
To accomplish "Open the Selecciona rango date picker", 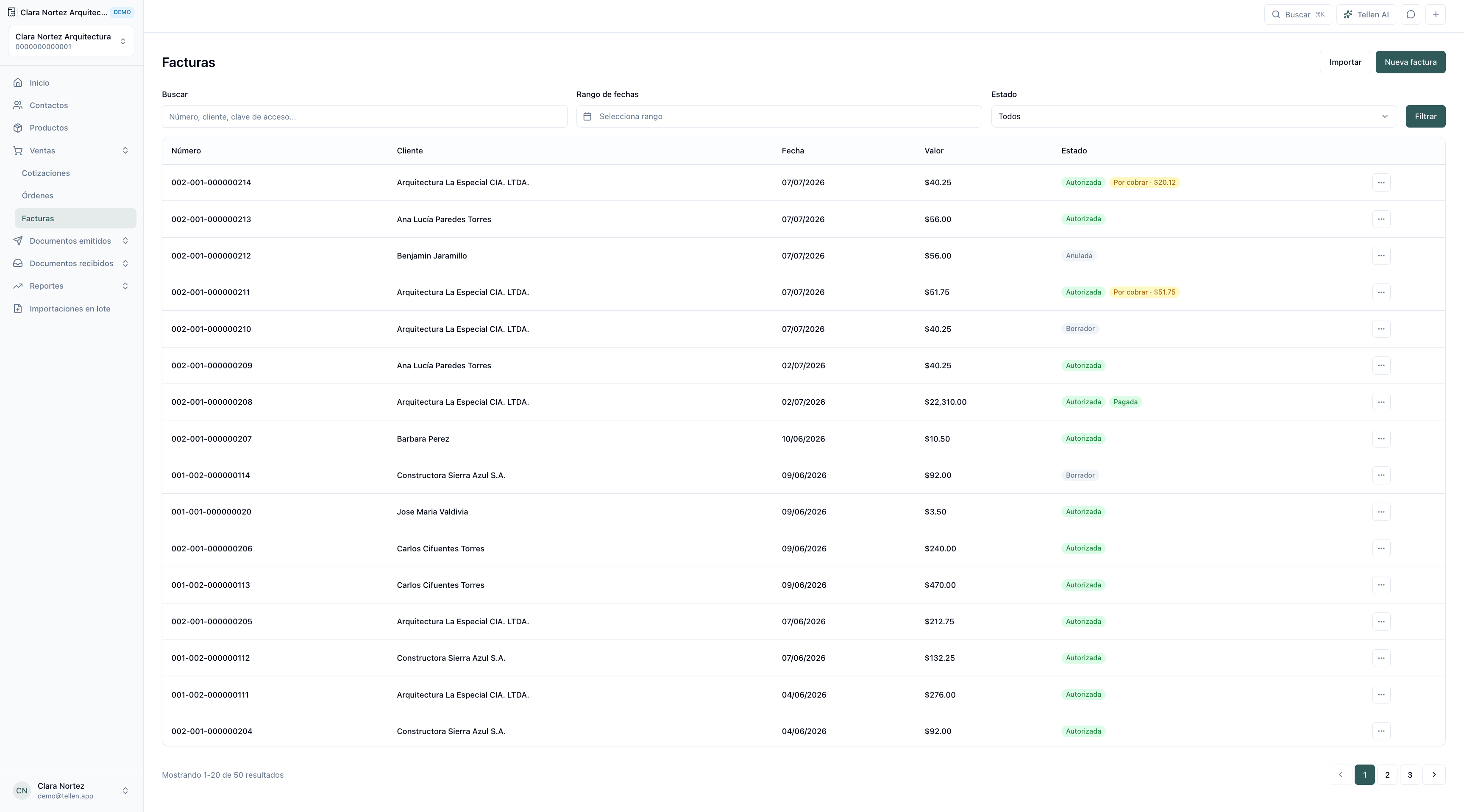I will (779, 117).
